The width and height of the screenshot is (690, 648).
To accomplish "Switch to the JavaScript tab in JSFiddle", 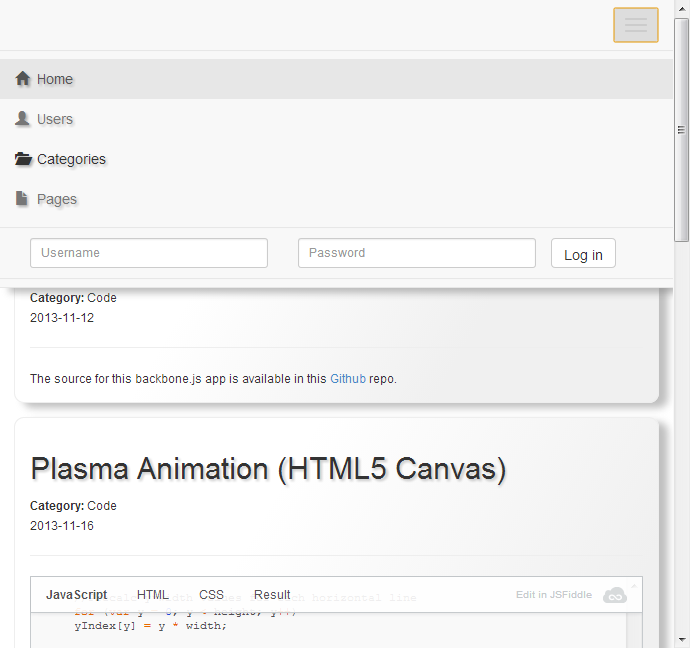I will pos(76,595).
